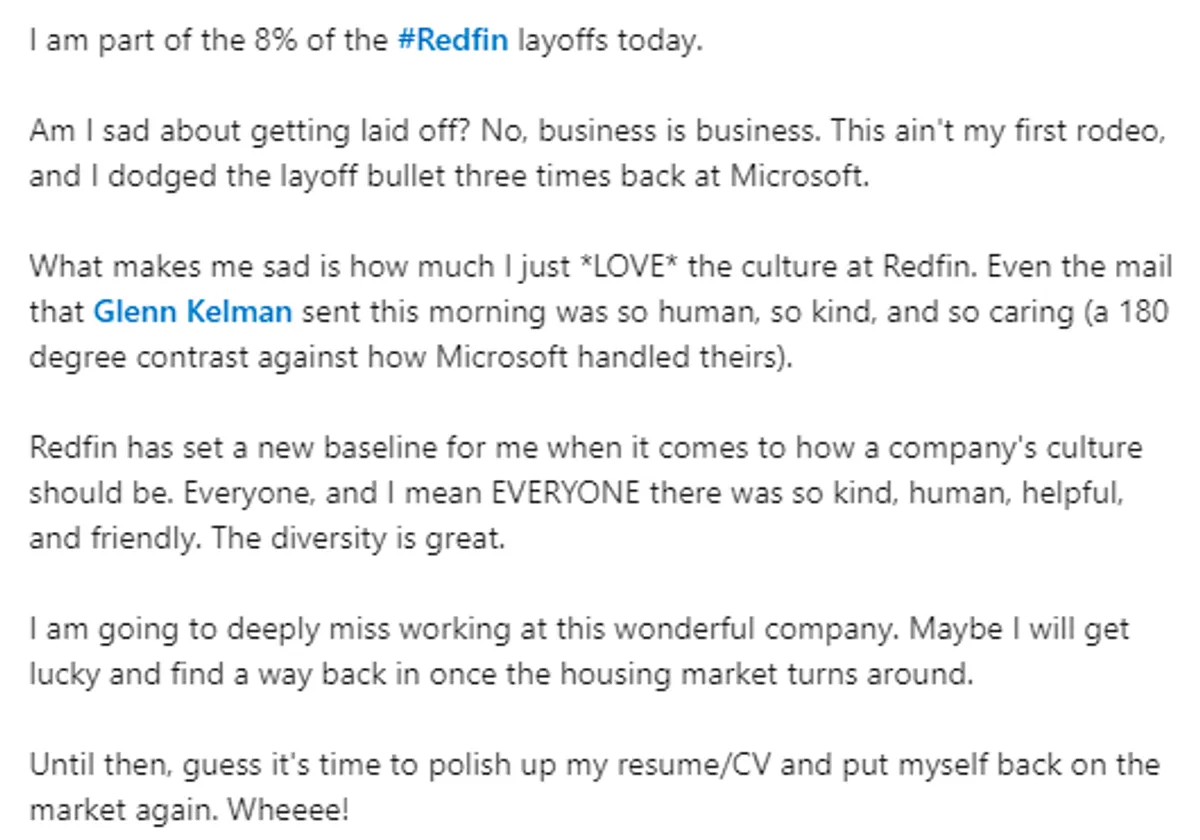Open Glenn Kelman's profile mention link
Image resolution: width=1200 pixels, height=840 pixels.
[192, 313]
